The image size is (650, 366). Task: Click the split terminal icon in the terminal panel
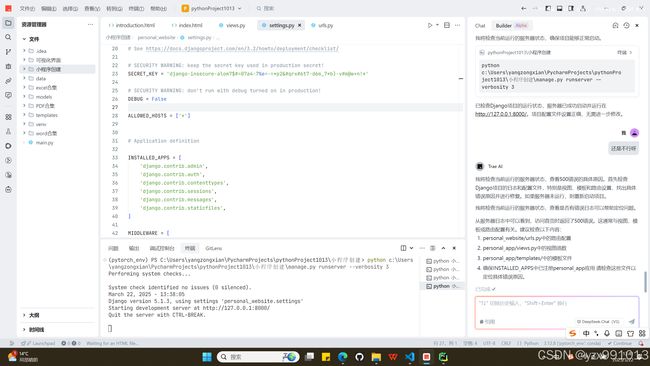pyautogui.click(x=403, y=248)
